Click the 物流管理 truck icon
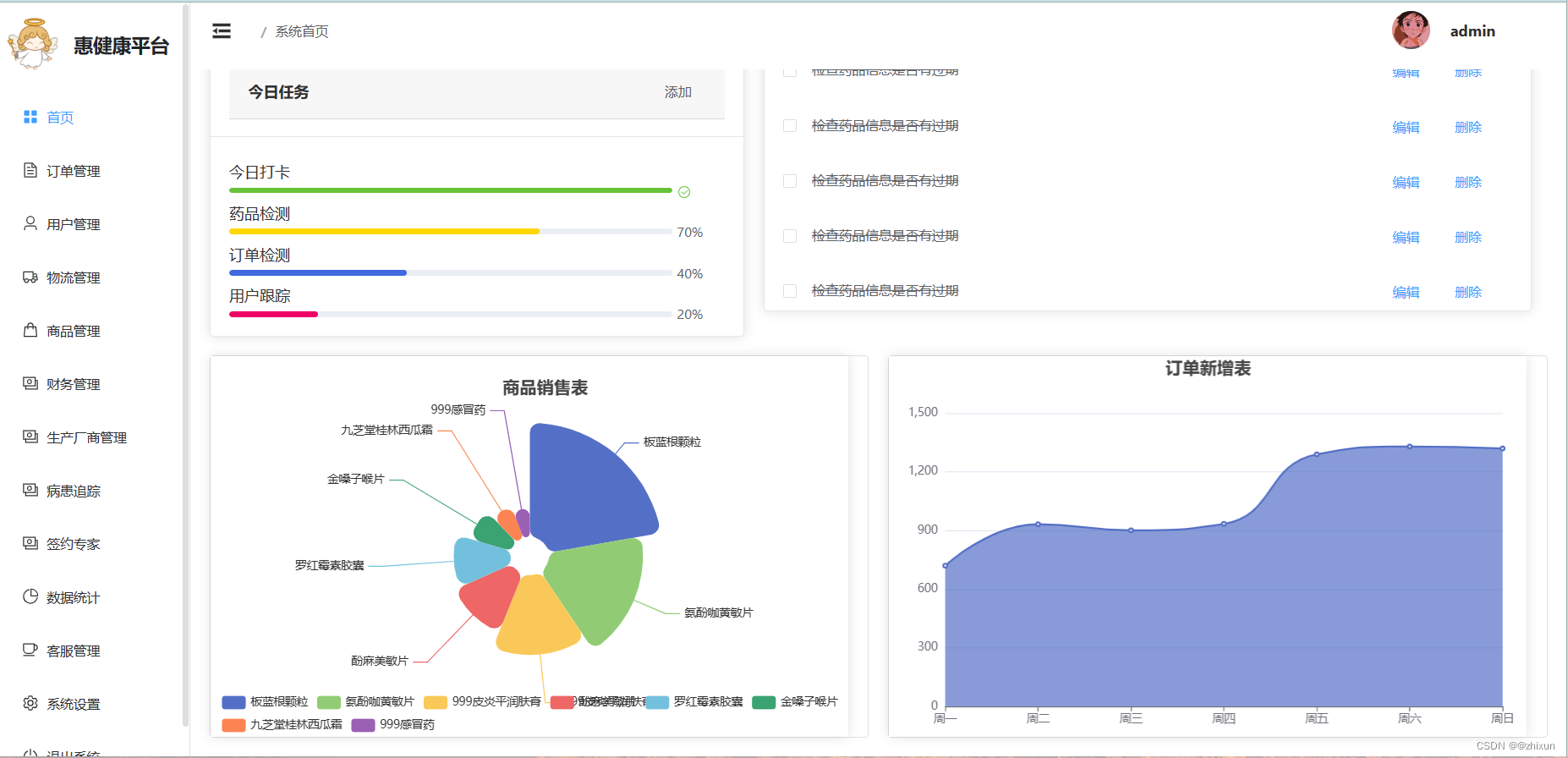The height and width of the screenshot is (758, 1568). tap(30, 277)
